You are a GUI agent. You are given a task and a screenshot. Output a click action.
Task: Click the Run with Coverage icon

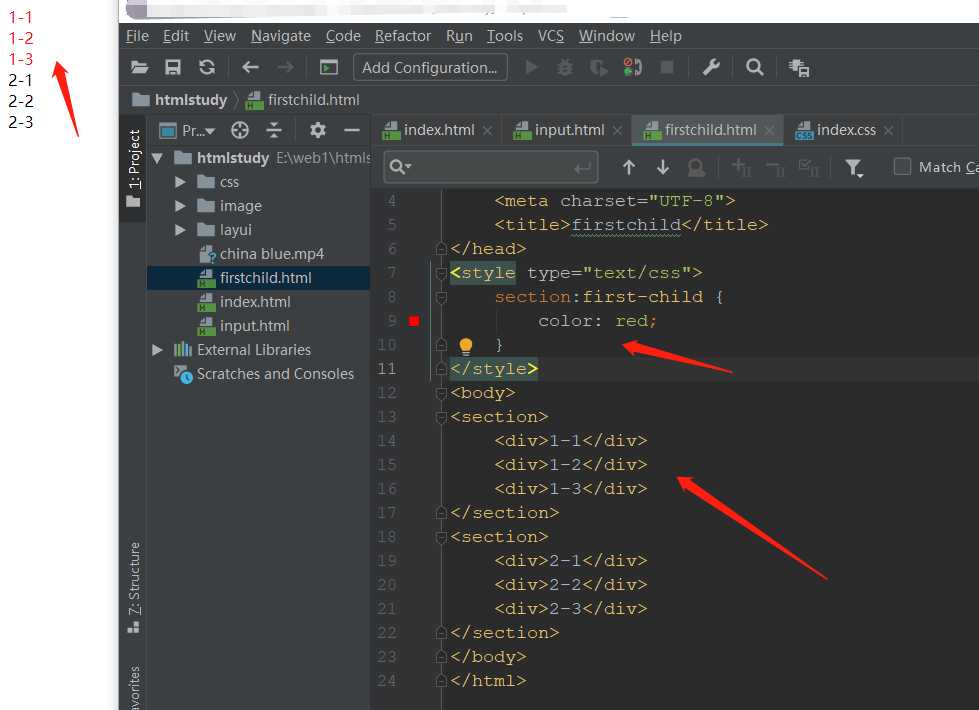(598, 67)
